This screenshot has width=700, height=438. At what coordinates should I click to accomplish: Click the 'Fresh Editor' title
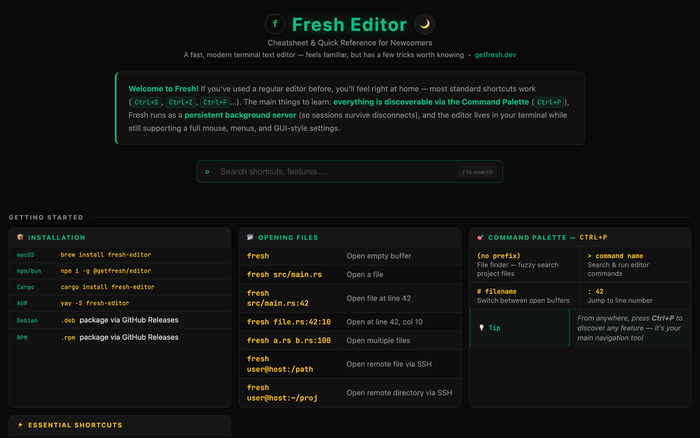click(349, 25)
